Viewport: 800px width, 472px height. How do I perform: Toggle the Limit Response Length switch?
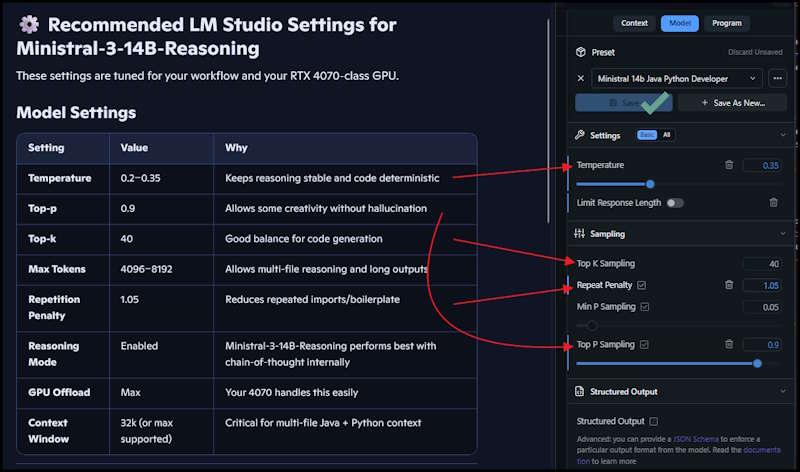click(675, 203)
